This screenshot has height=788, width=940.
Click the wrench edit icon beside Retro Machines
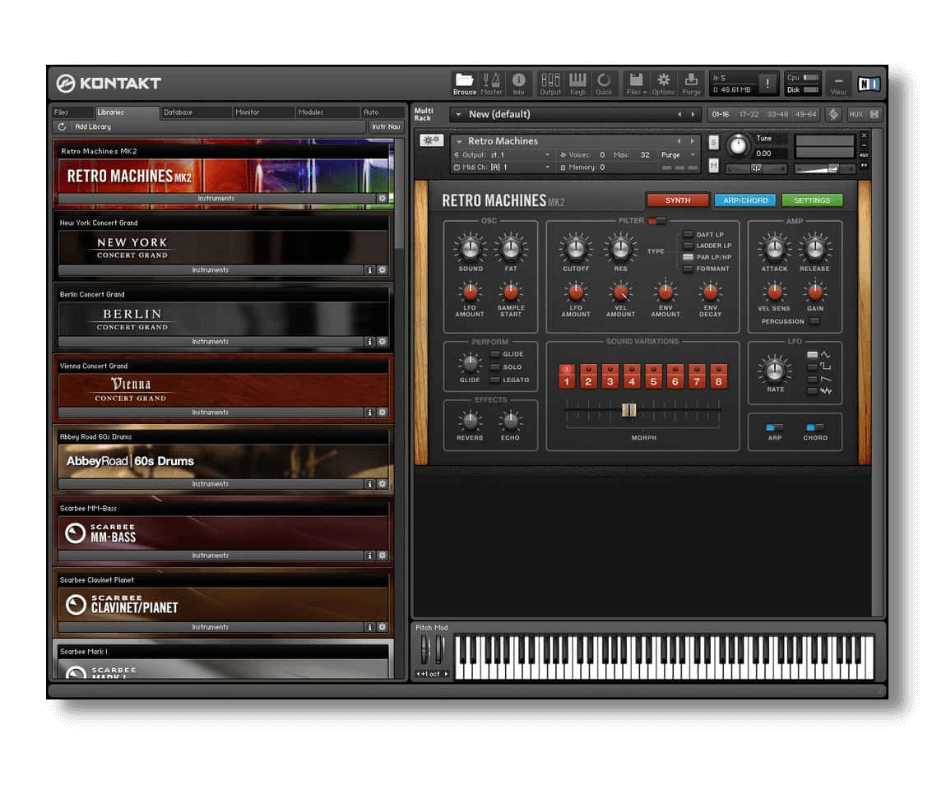431,140
